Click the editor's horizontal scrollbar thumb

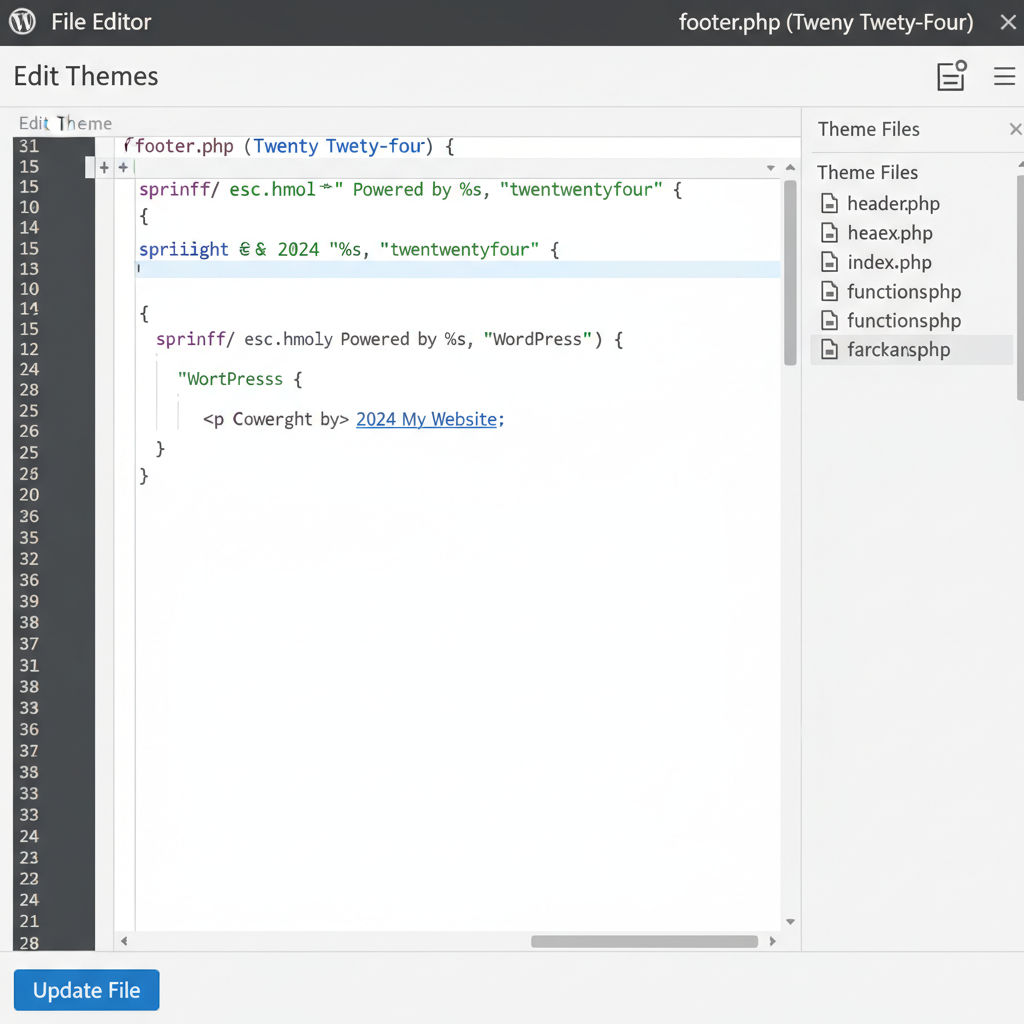(644, 941)
